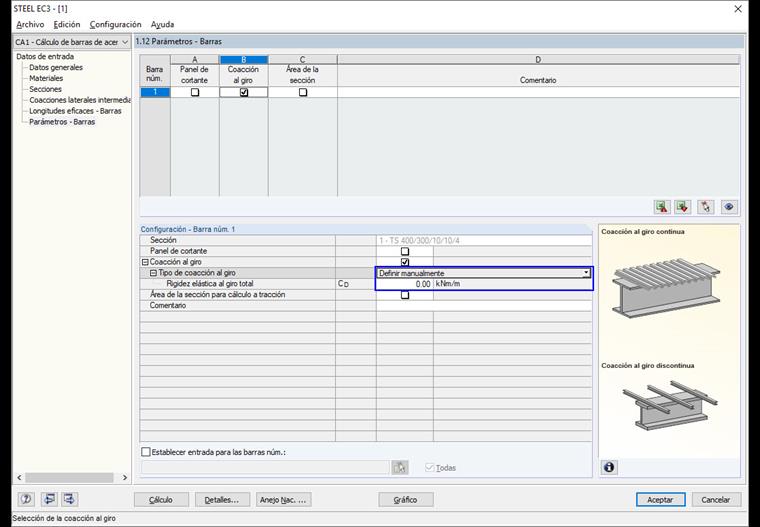Viewport: 760px width, 527px height.
Task: Enable Panel de cortante in configuration grid
Action: point(405,251)
